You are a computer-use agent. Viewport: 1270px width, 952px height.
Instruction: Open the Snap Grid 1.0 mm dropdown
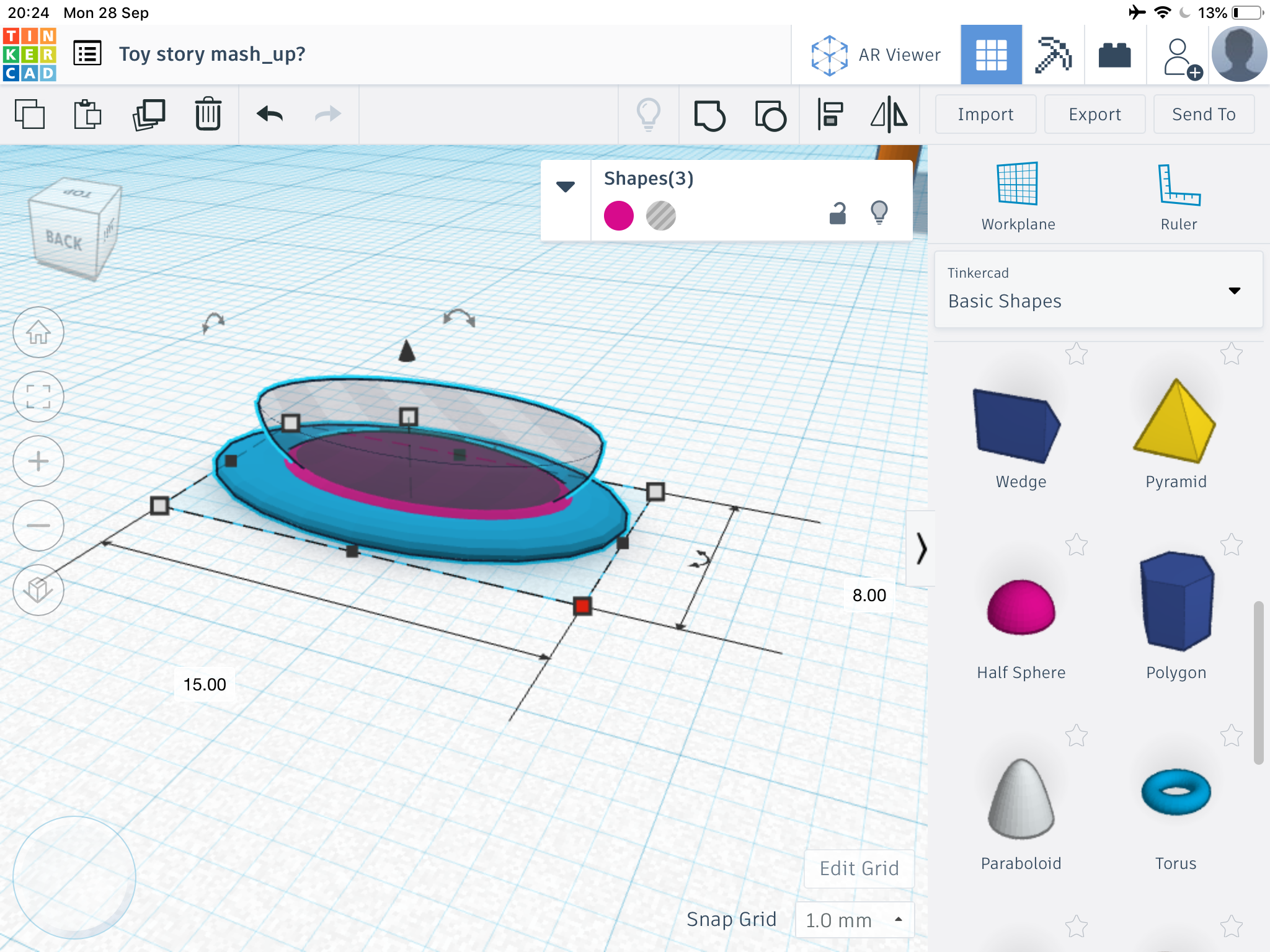point(855,920)
